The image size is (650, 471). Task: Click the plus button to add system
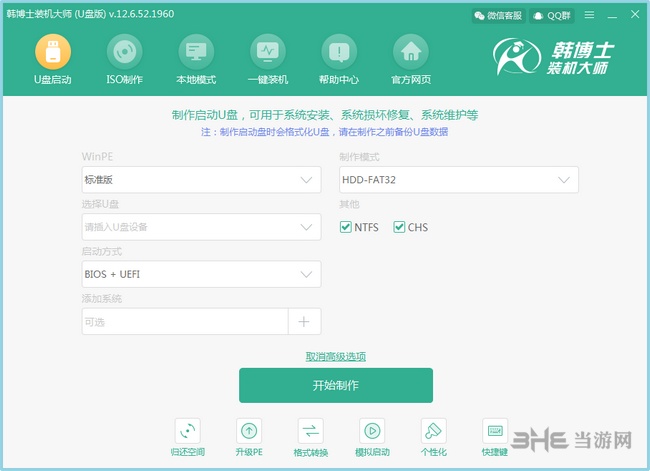304,321
